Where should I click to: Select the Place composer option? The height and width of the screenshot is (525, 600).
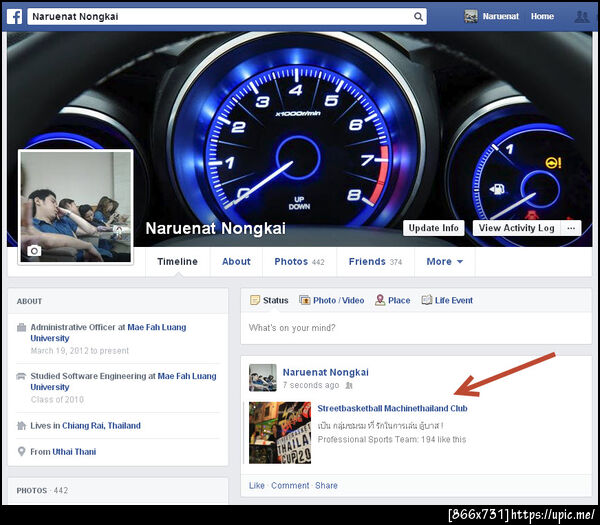pos(393,300)
